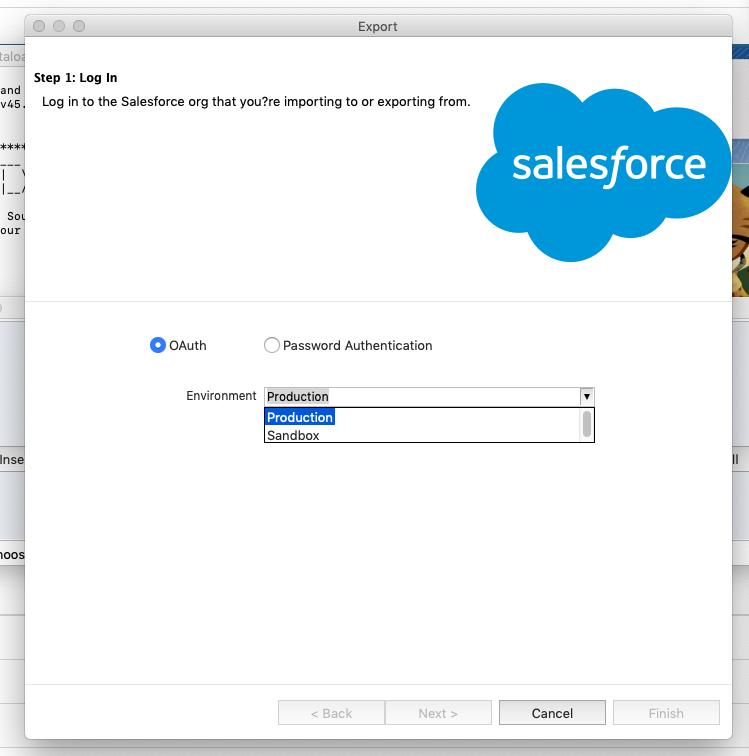This screenshot has width=749, height=756.
Task: Select the OAuth radio button
Action: (x=158, y=345)
